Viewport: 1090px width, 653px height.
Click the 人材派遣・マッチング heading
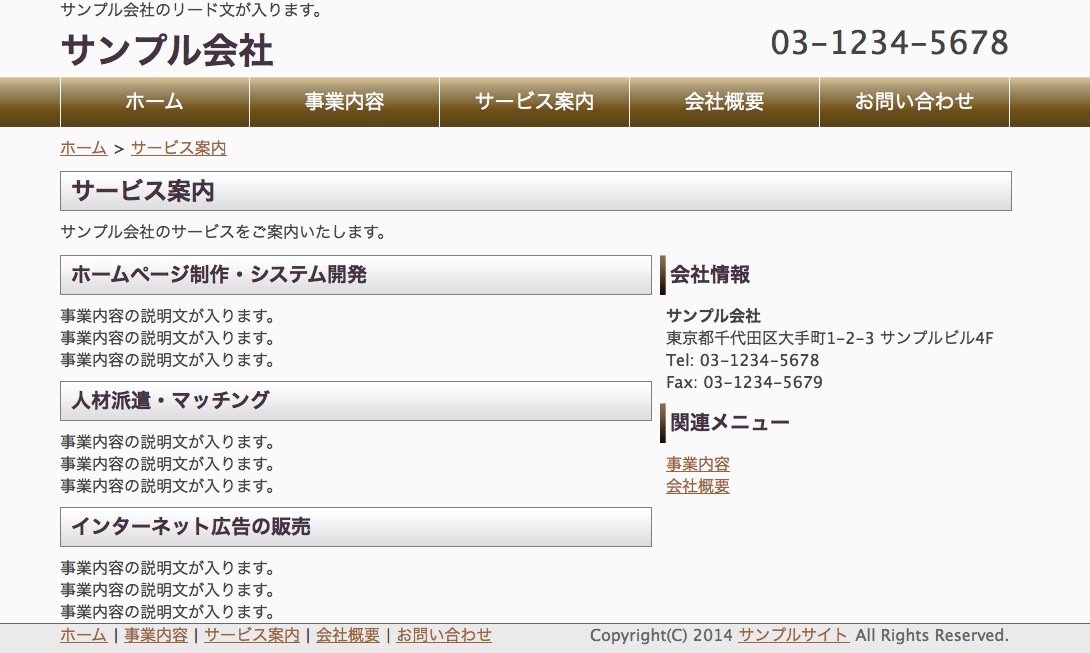pyautogui.click(x=170, y=401)
